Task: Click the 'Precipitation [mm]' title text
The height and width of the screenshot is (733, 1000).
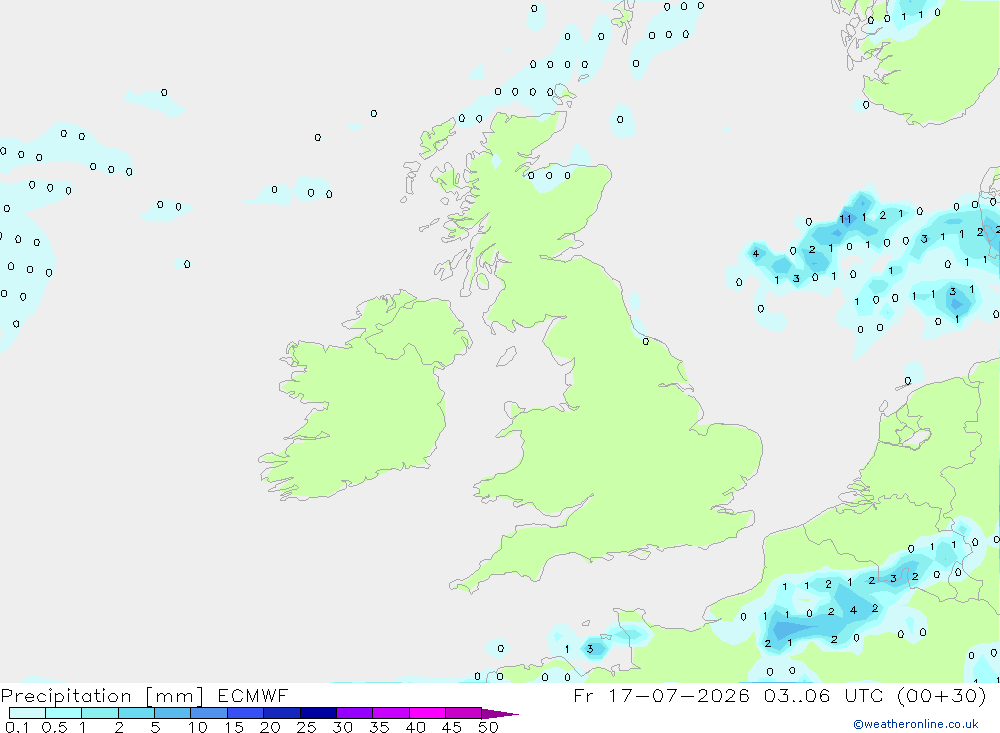Action: [102, 696]
